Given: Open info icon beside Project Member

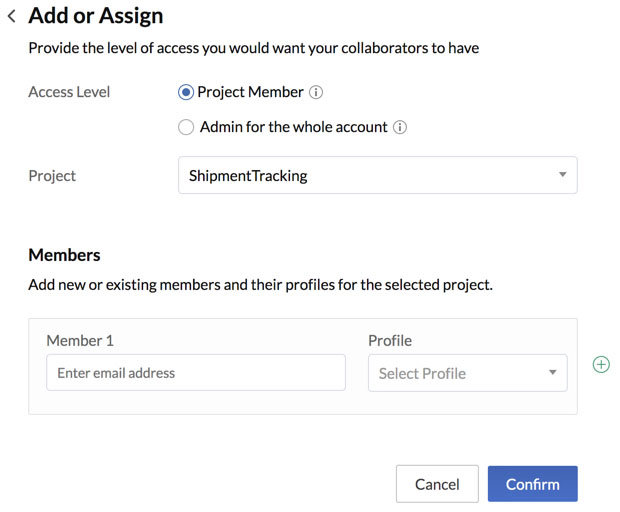Looking at the screenshot, I should click(316, 92).
